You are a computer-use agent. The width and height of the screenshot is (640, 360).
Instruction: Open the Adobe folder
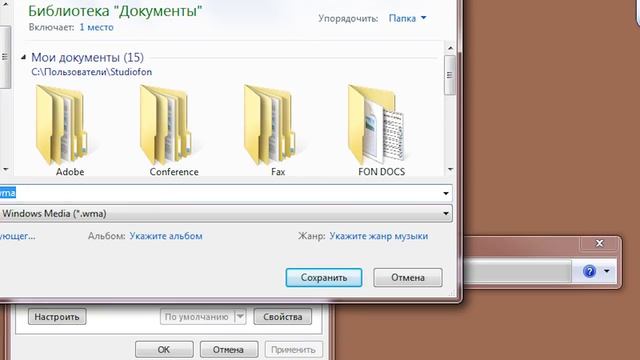(65, 130)
